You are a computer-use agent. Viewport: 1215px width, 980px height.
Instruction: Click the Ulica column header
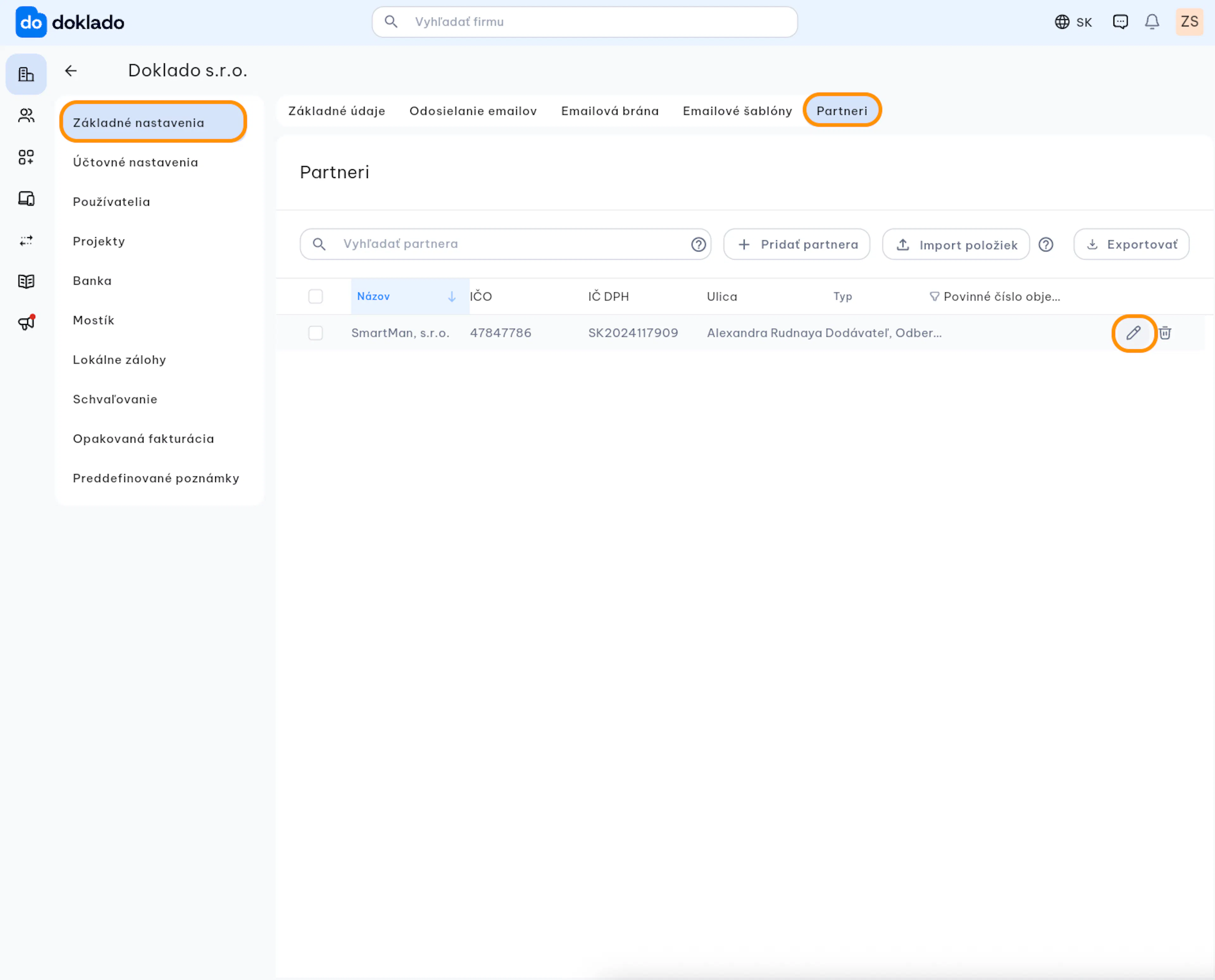[x=722, y=296]
